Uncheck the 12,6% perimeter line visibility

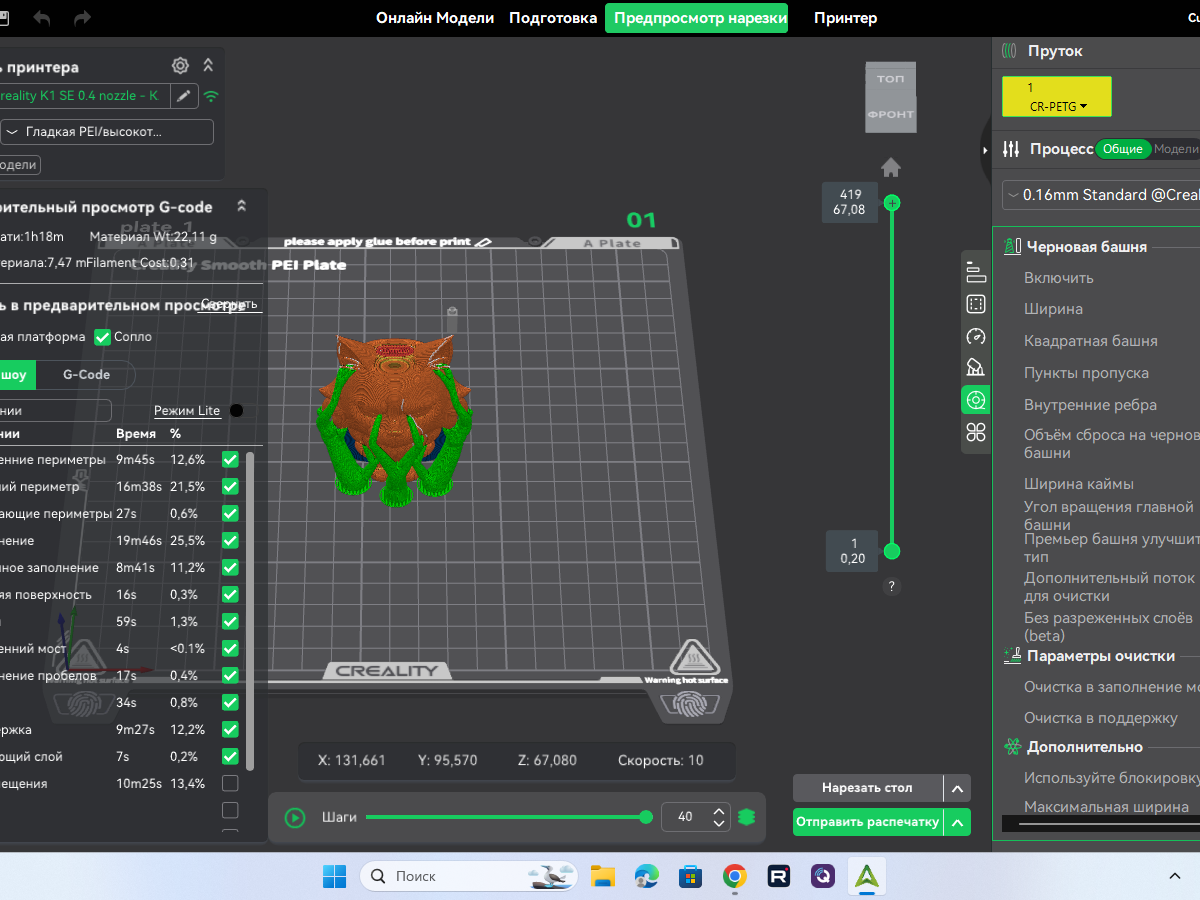230,460
